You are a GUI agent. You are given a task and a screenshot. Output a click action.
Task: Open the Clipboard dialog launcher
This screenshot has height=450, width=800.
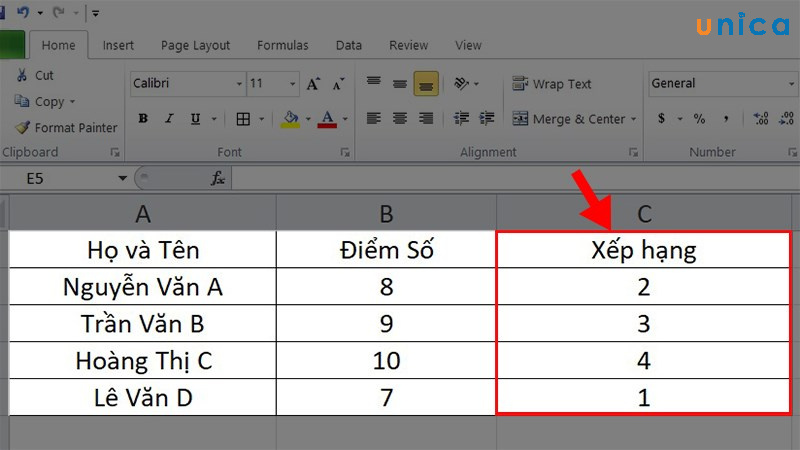point(115,152)
